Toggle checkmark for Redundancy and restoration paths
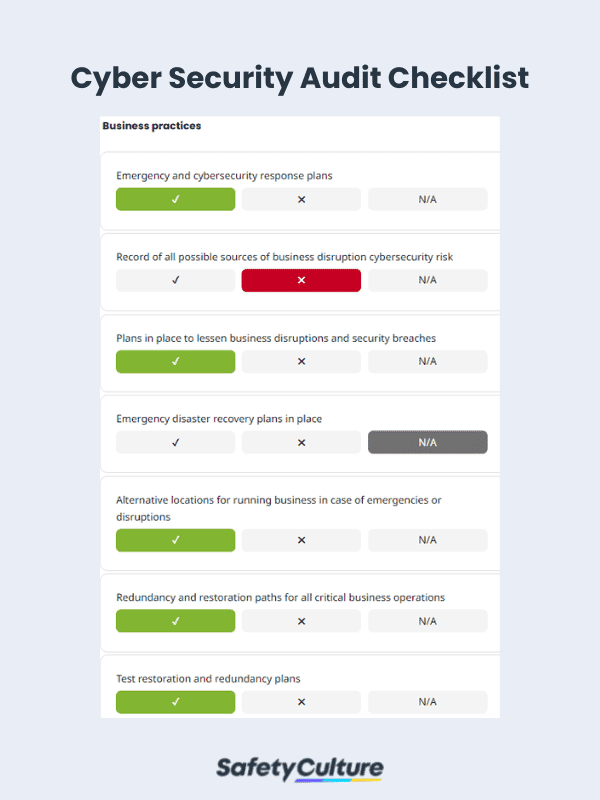600x800 pixels. point(175,621)
